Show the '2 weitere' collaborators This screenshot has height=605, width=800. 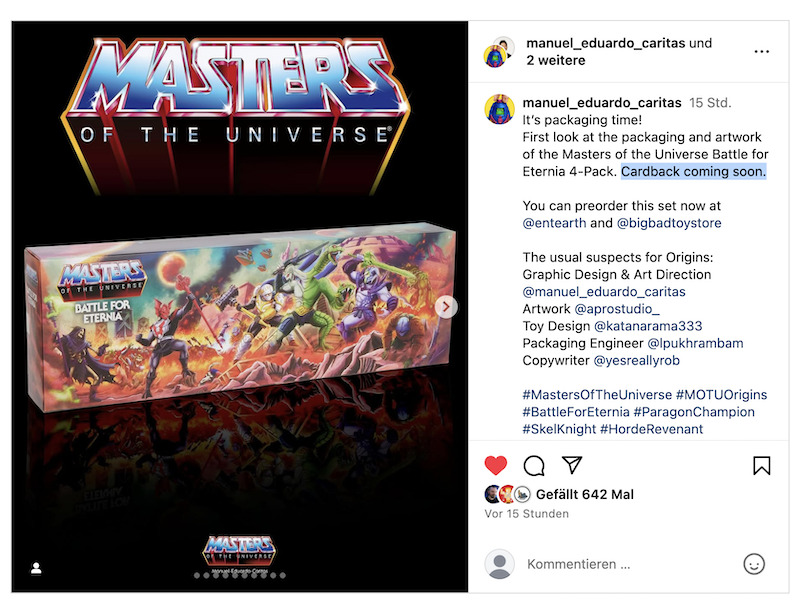click(x=556, y=60)
